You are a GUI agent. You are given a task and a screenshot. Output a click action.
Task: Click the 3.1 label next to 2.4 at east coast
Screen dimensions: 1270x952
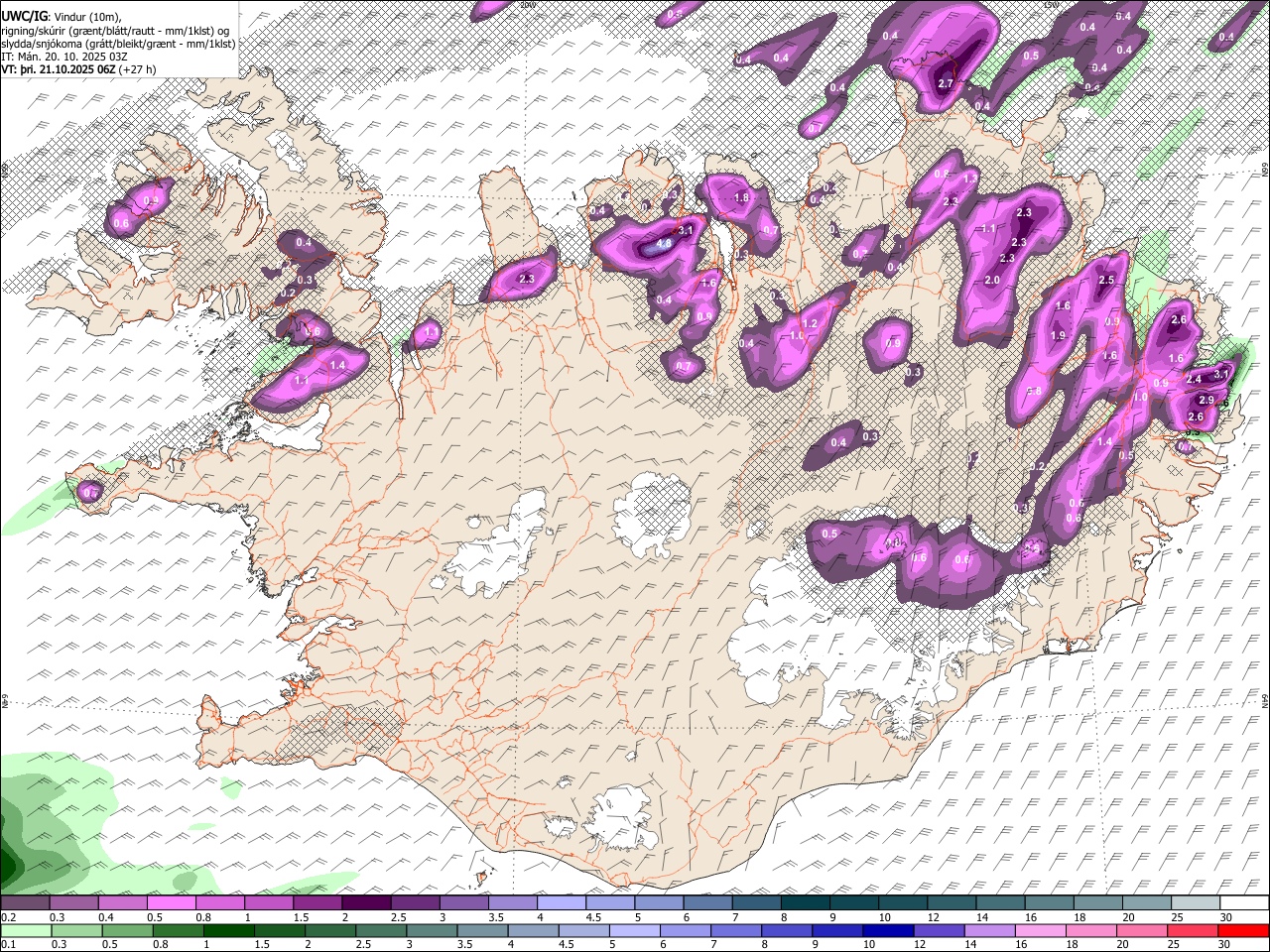point(1222,373)
